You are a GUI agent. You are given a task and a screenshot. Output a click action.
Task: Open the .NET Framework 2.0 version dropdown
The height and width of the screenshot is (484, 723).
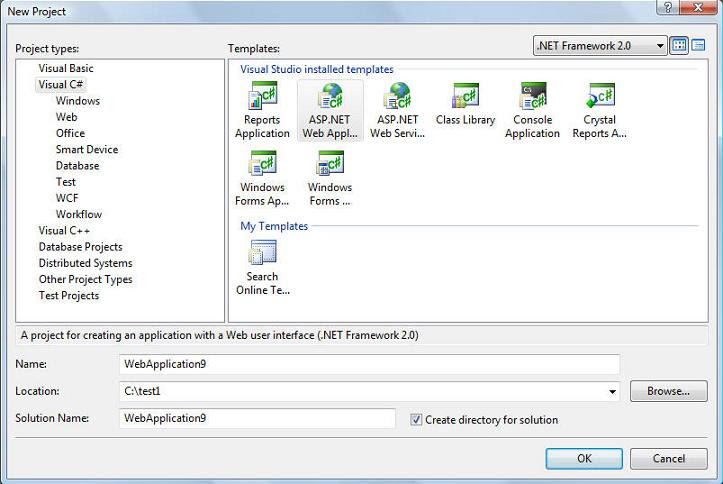point(600,46)
